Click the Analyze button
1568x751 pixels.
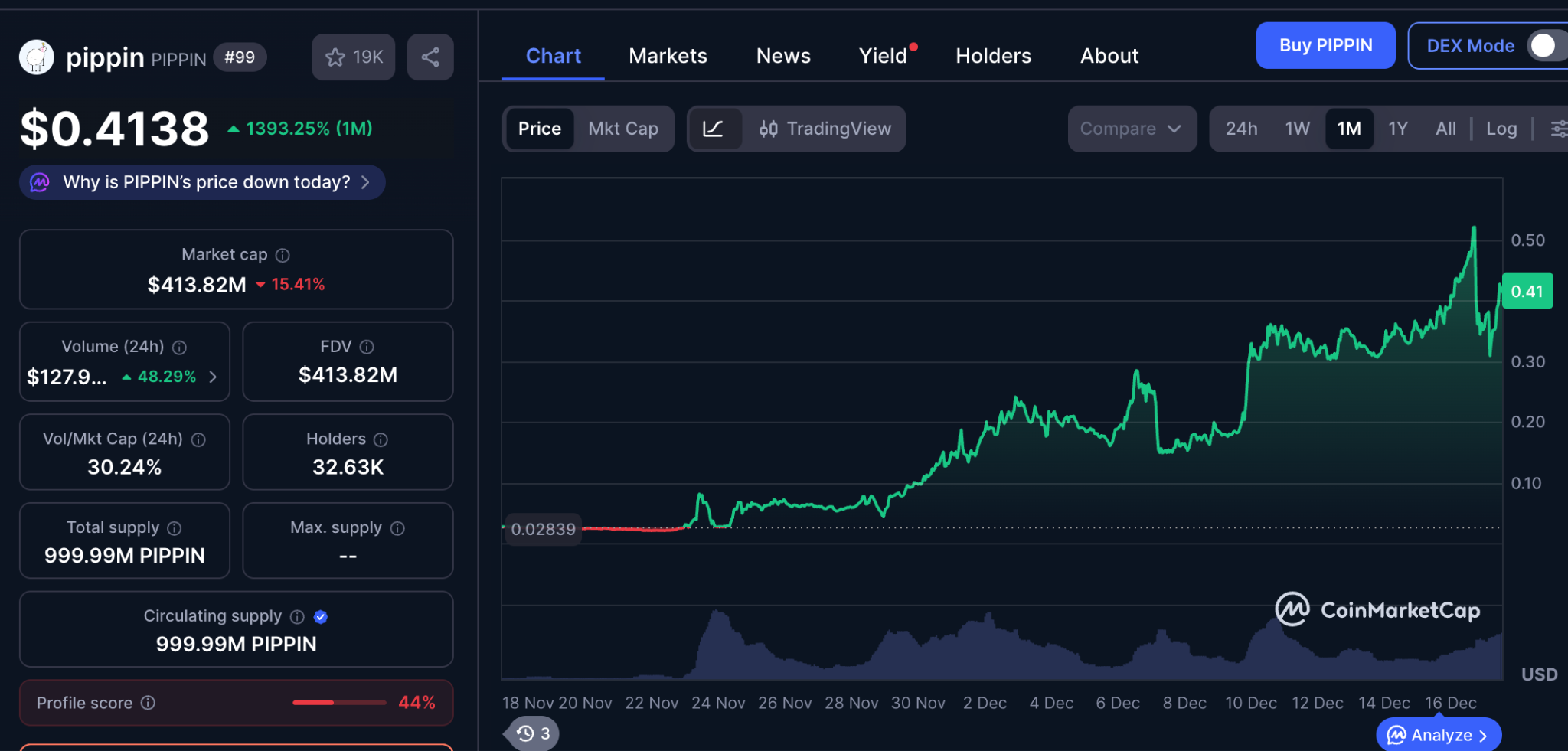1438,735
